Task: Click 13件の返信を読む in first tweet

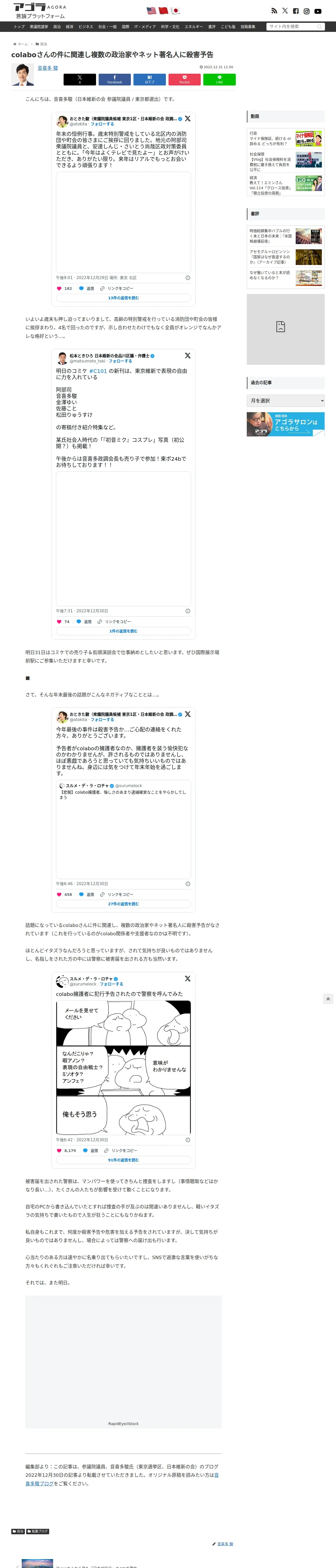Action: (123, 298)
